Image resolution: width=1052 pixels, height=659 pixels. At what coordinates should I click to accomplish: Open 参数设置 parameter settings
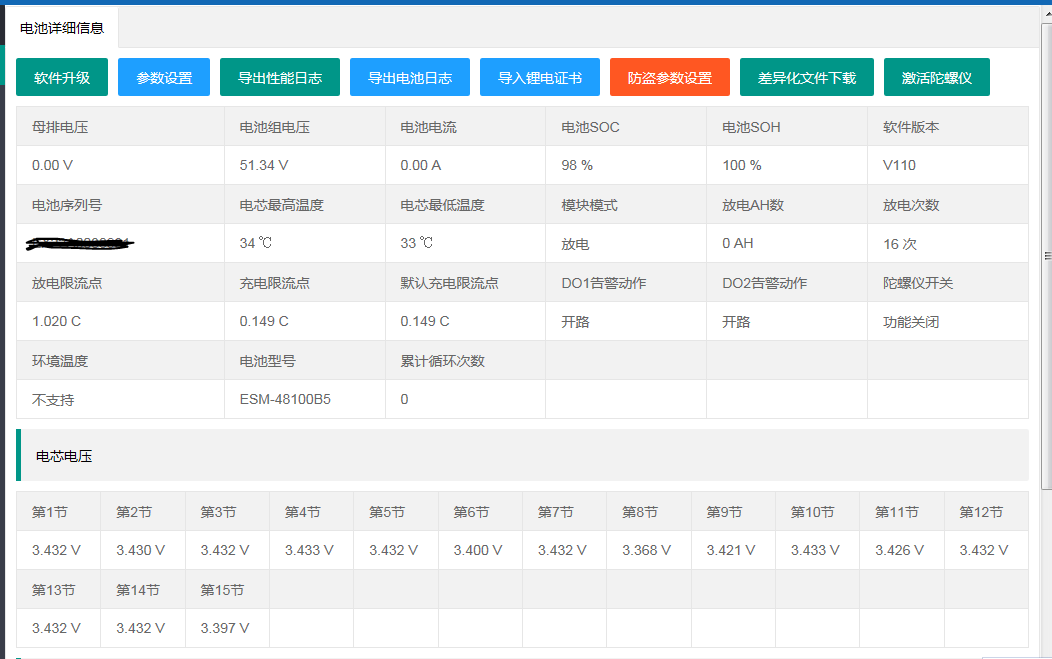[x=163, y=76]
